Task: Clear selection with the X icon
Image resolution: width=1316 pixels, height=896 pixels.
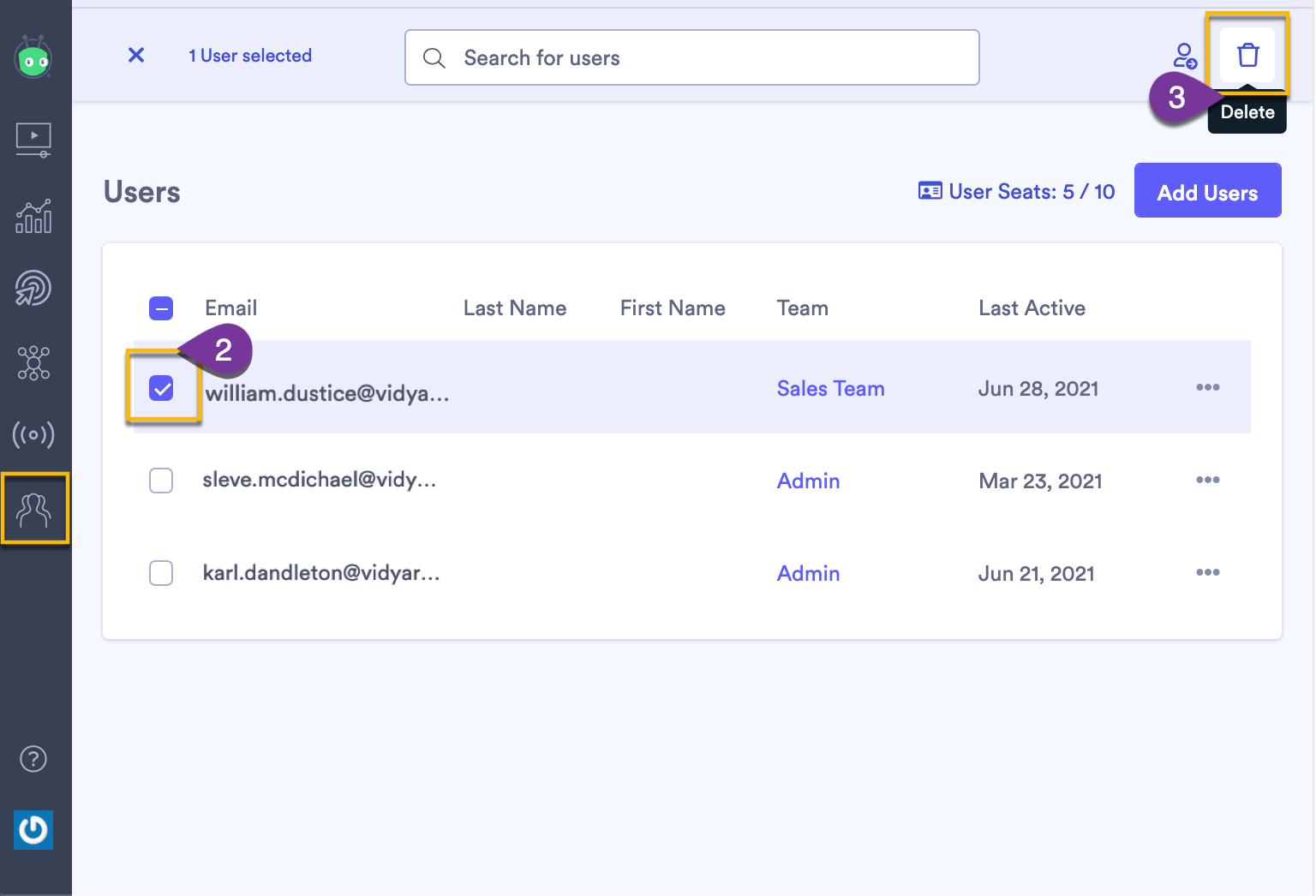Action: pyautogui.click(x=136, y=56)
